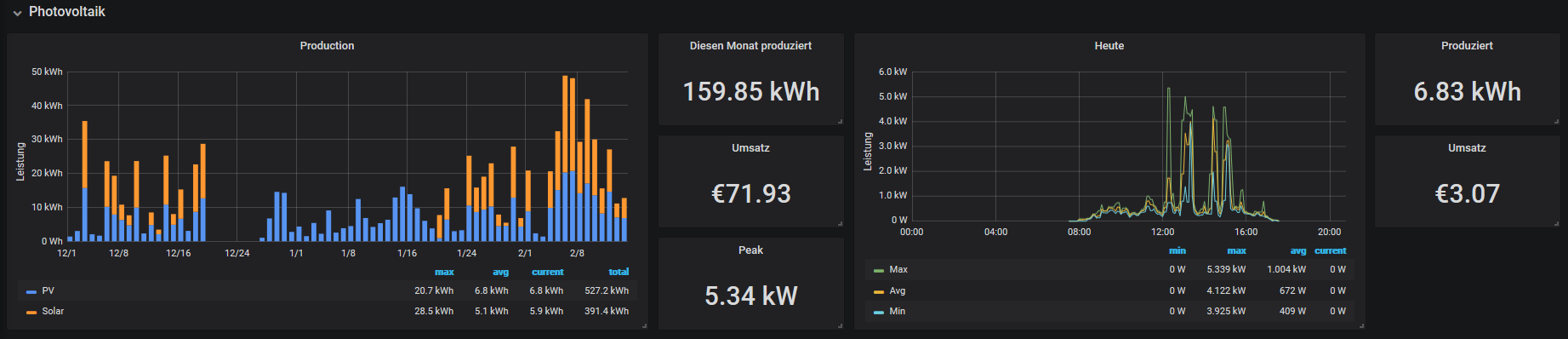Toggle the Avg series in Heute legend

point(898,290)
